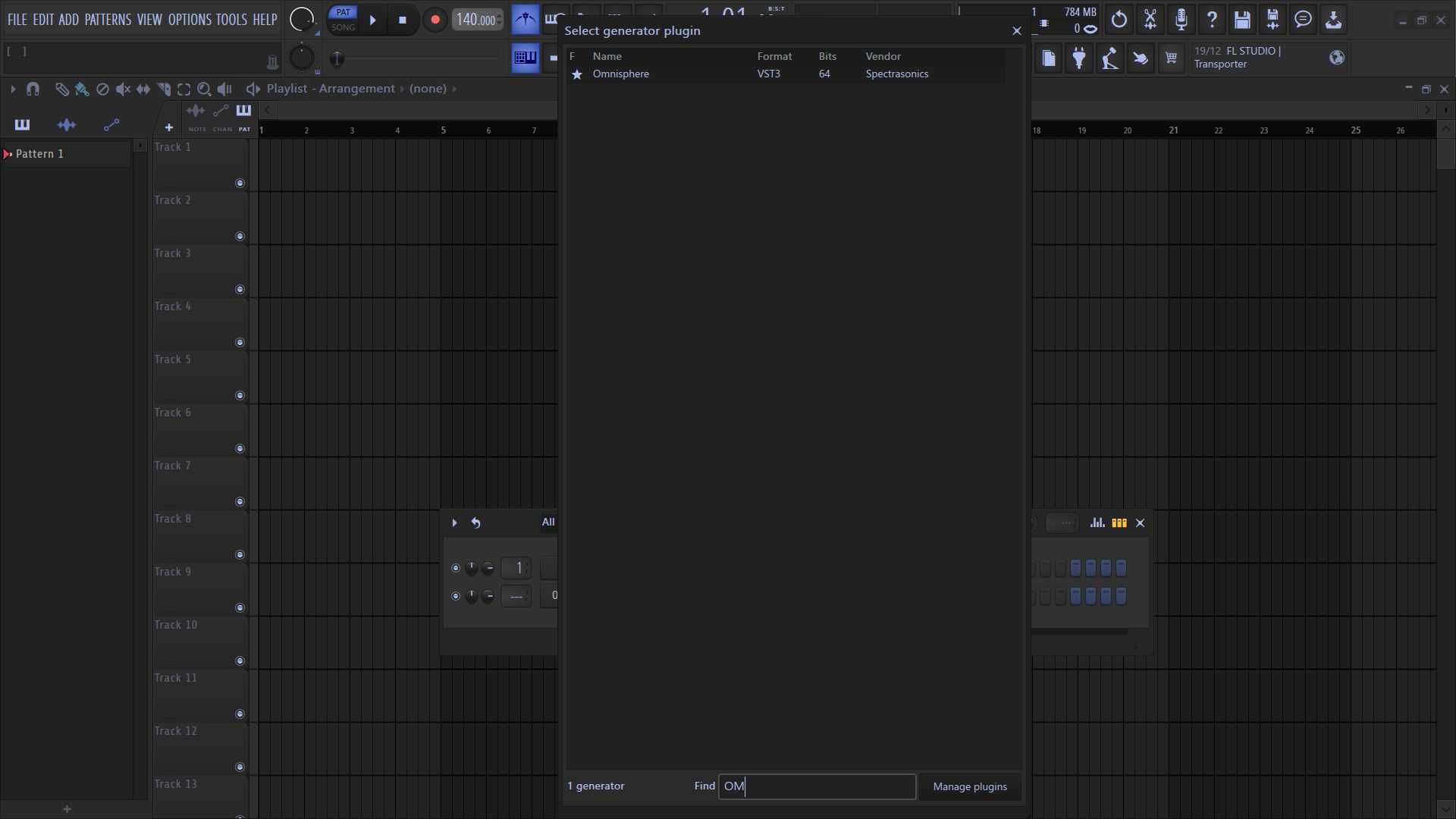1456x819 pixels.
Task: Select the playlist slice tool
Action: [164, 89]
